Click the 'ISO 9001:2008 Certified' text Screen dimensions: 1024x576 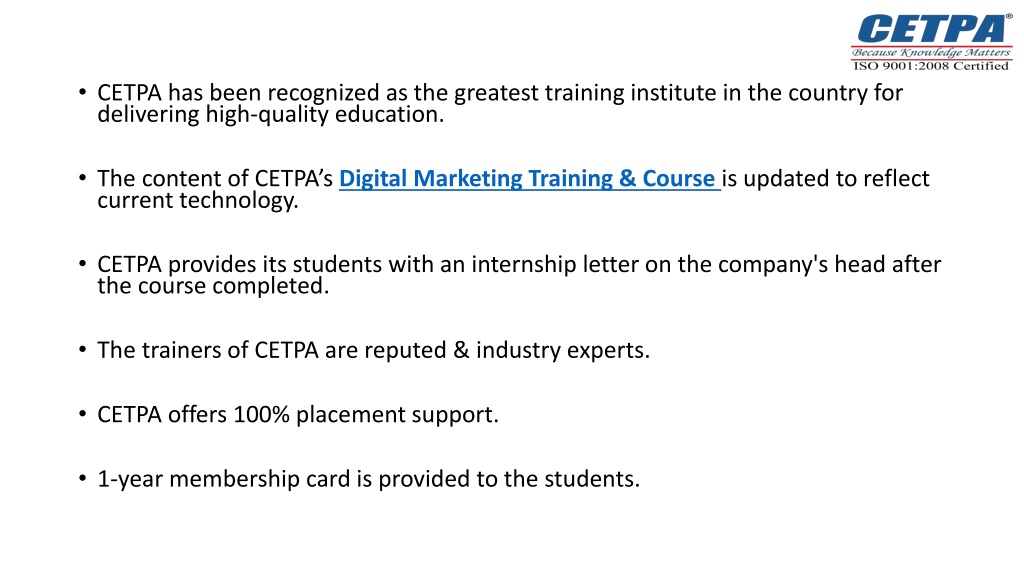point(931,66)
